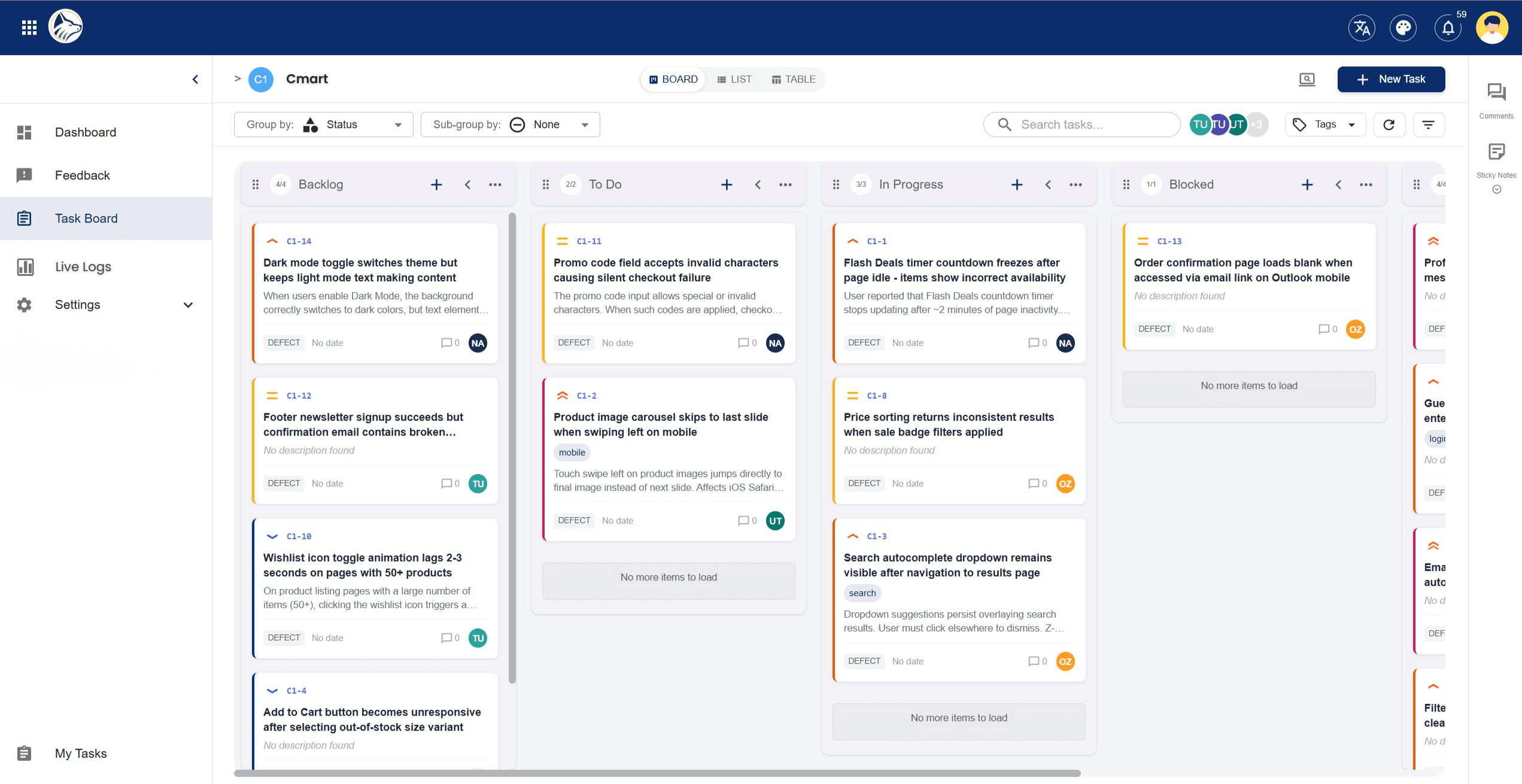
Task: Collapse the left sidebar
Action: 195,79
